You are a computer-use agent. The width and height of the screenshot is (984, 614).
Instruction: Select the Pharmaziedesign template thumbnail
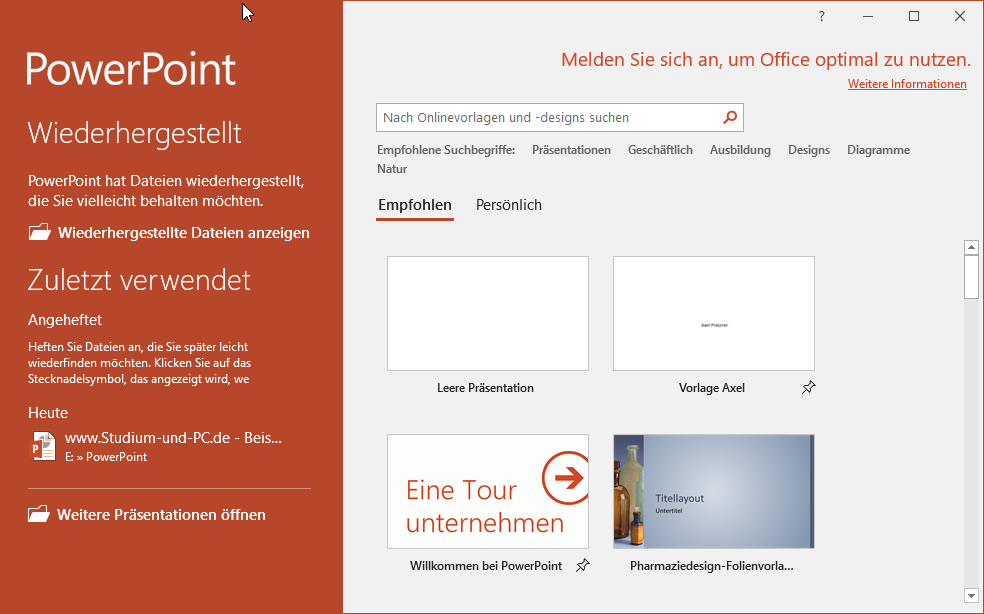(x=714, y=492)
